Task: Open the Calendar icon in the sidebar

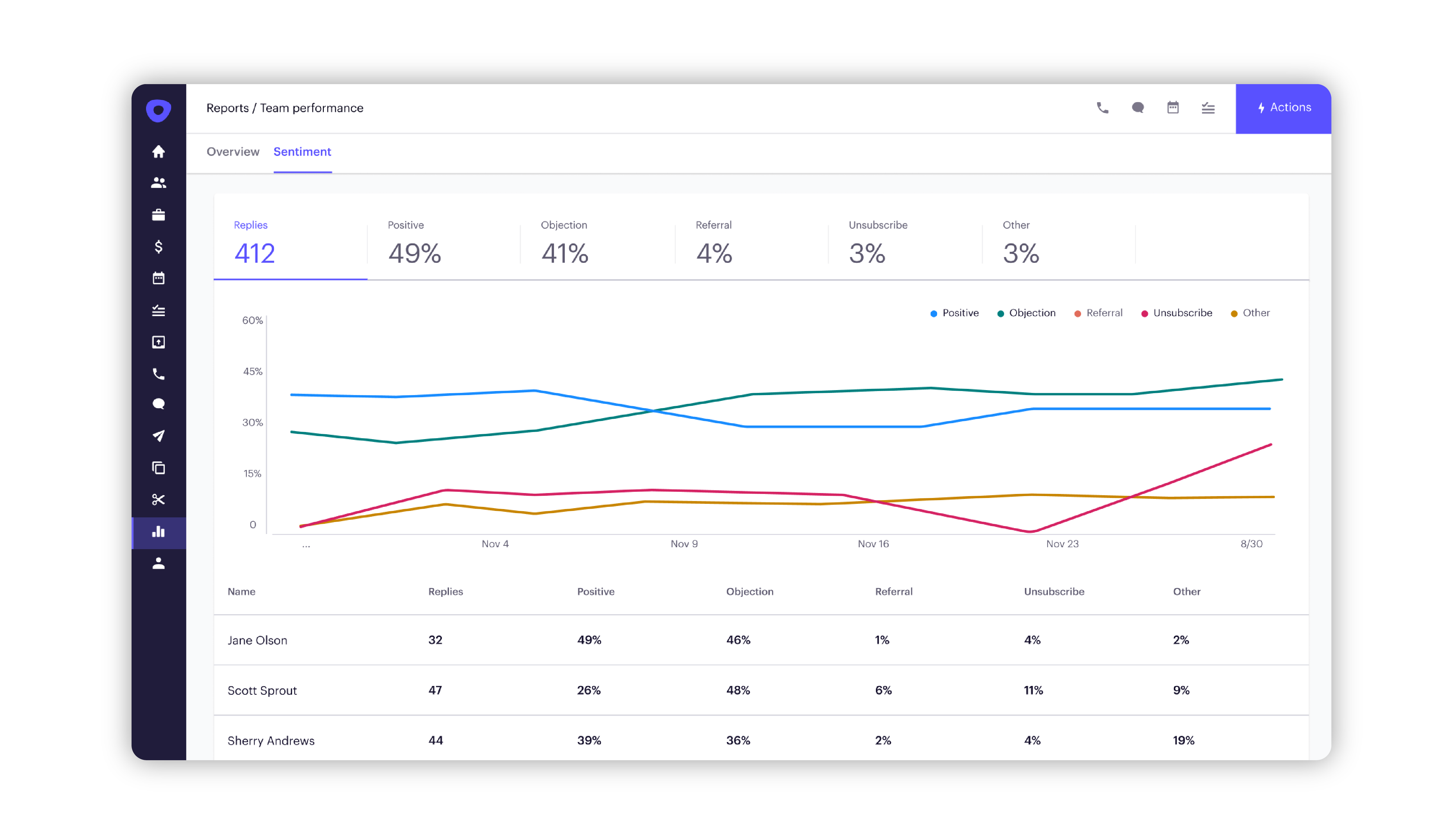Action: point(159,278)
